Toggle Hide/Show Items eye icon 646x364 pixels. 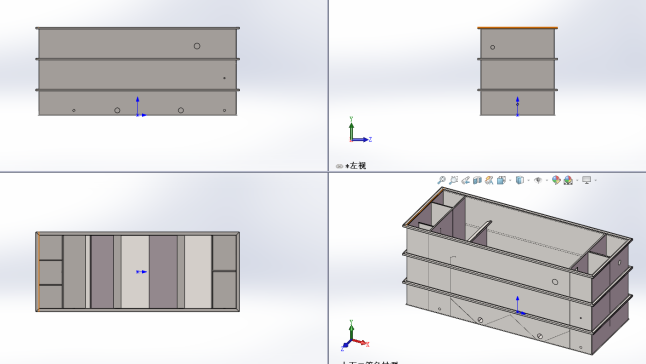pos(538,180)
